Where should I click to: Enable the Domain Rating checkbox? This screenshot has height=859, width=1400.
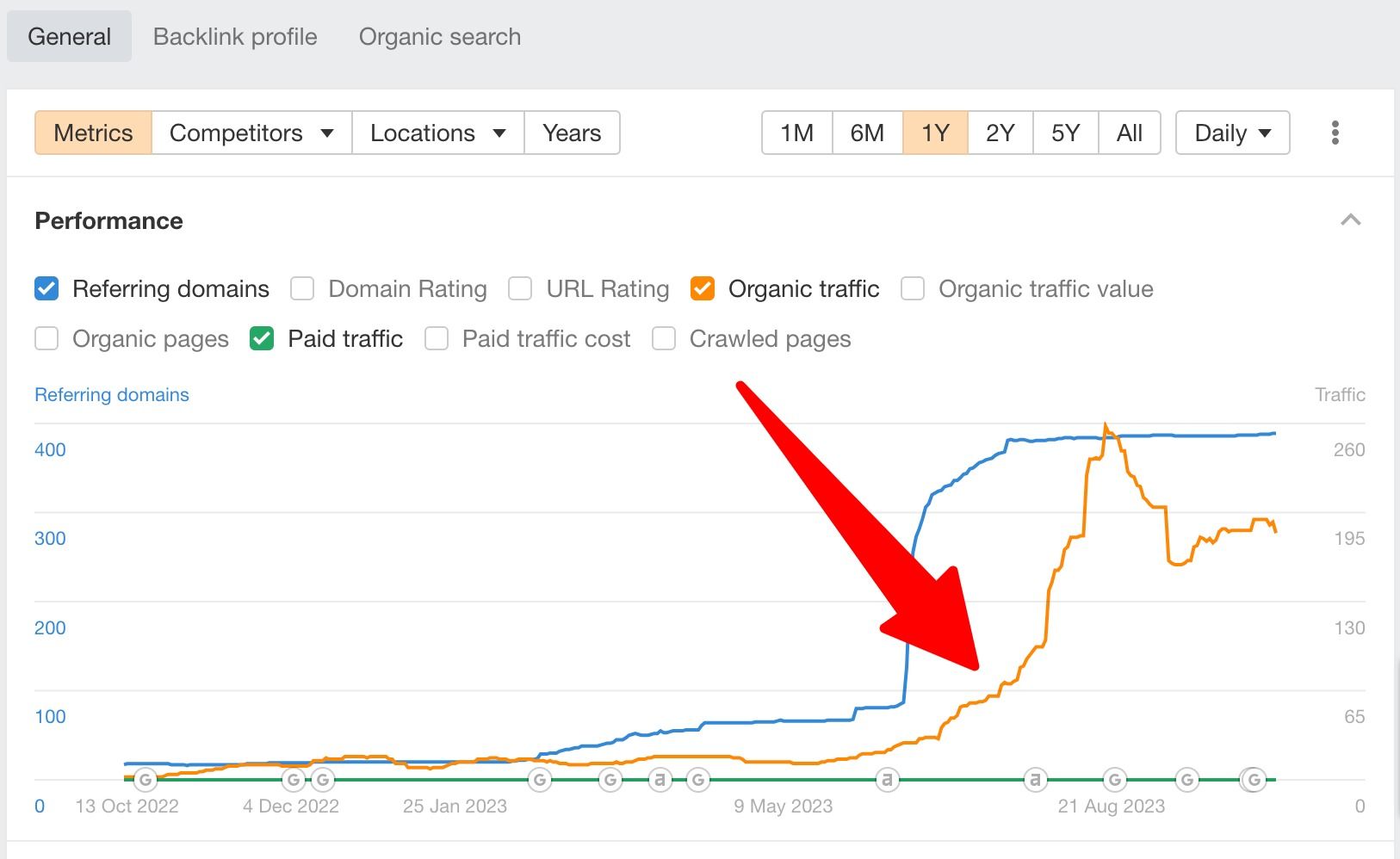point(302,288)
